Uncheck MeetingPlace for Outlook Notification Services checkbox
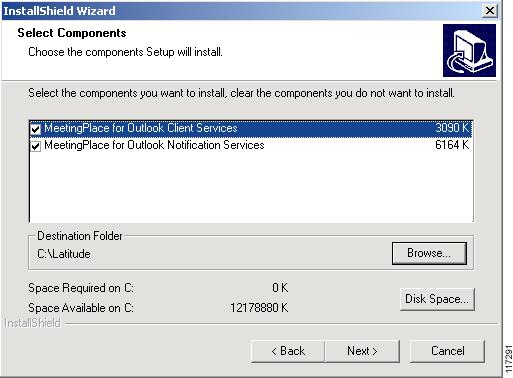The image size is (513, 378). pos(36,146)
